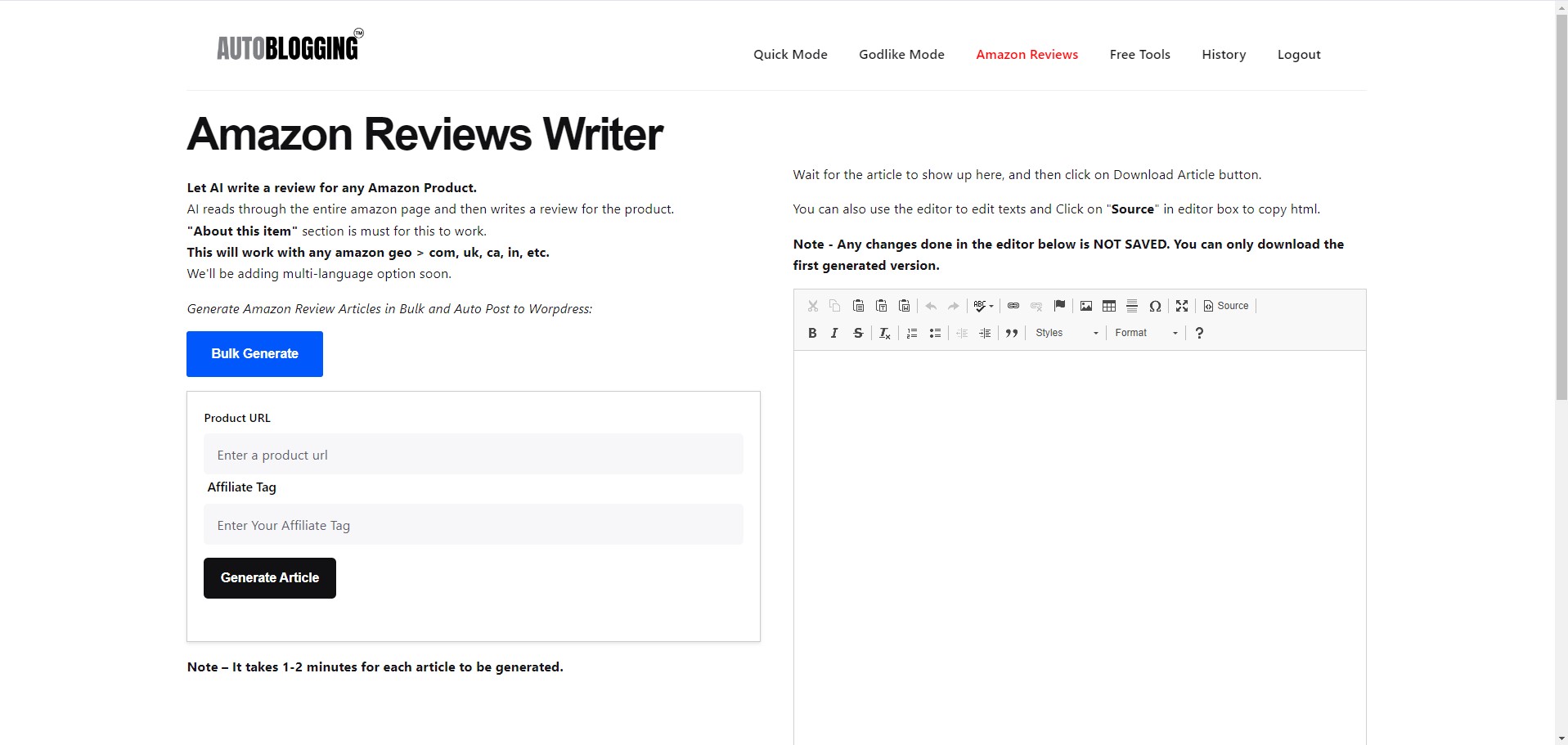View the History page

pyautogui.click(x=1224, y=55)
